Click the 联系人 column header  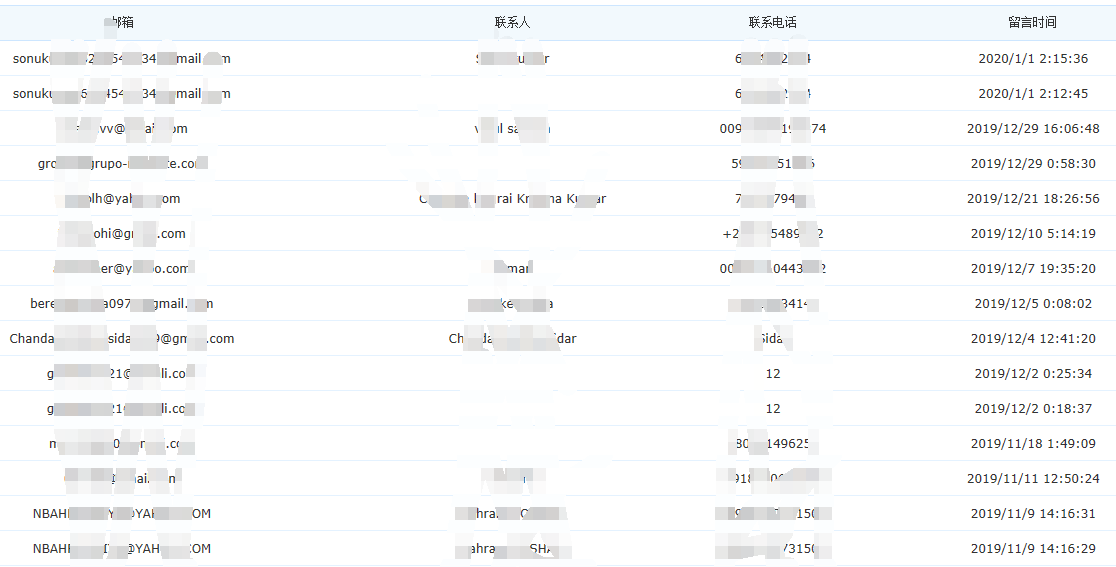coord(512,22)
